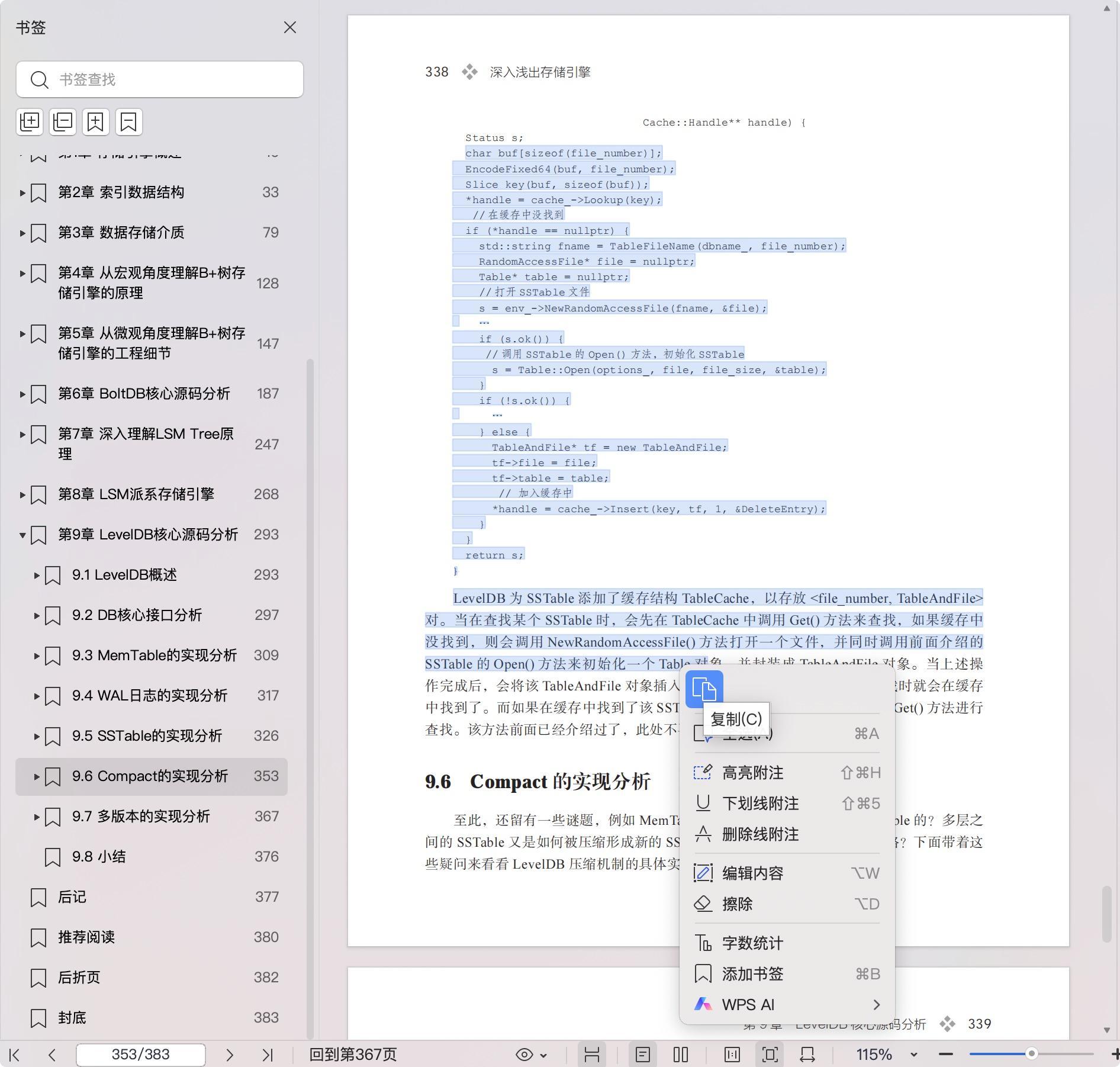Click the add bookmark icon in sidebar
1120x1067 pixels.
[x=96, y=122]
